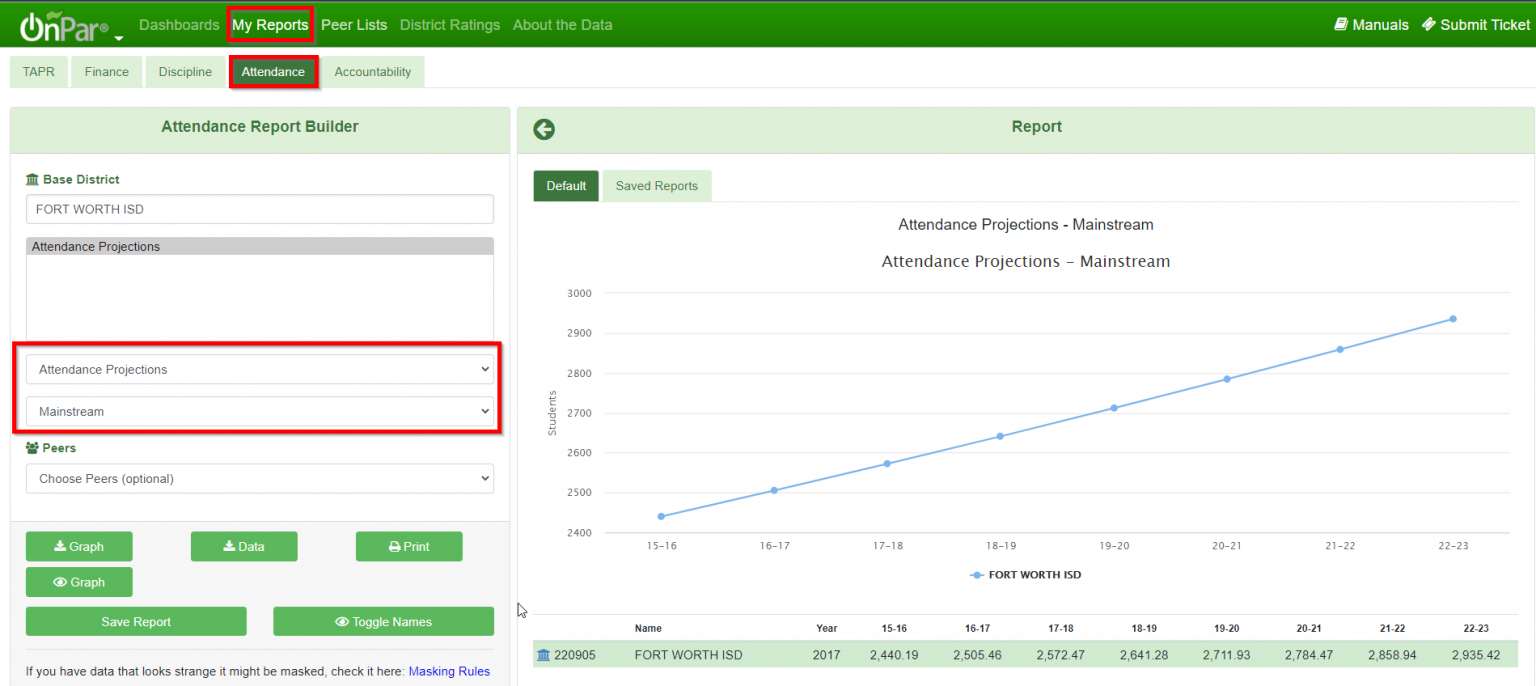Toggle the FORT WORTH ISD legend entry

1025,574
